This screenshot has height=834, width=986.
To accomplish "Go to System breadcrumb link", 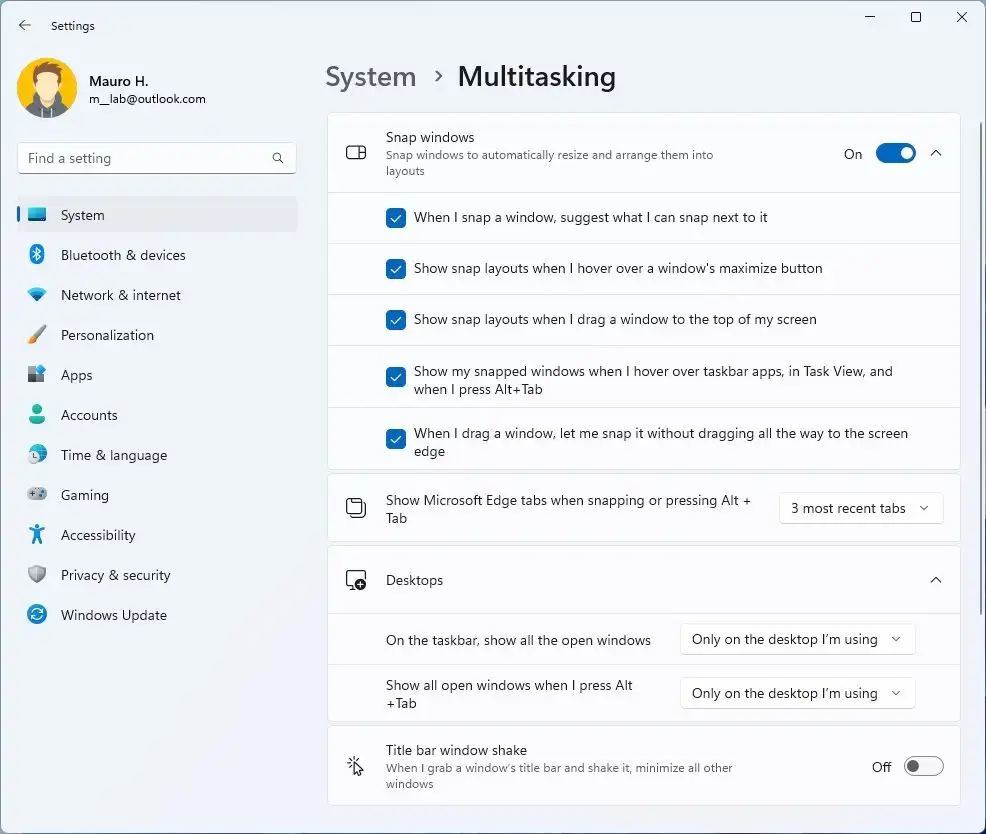I will [x=370, y=77].
